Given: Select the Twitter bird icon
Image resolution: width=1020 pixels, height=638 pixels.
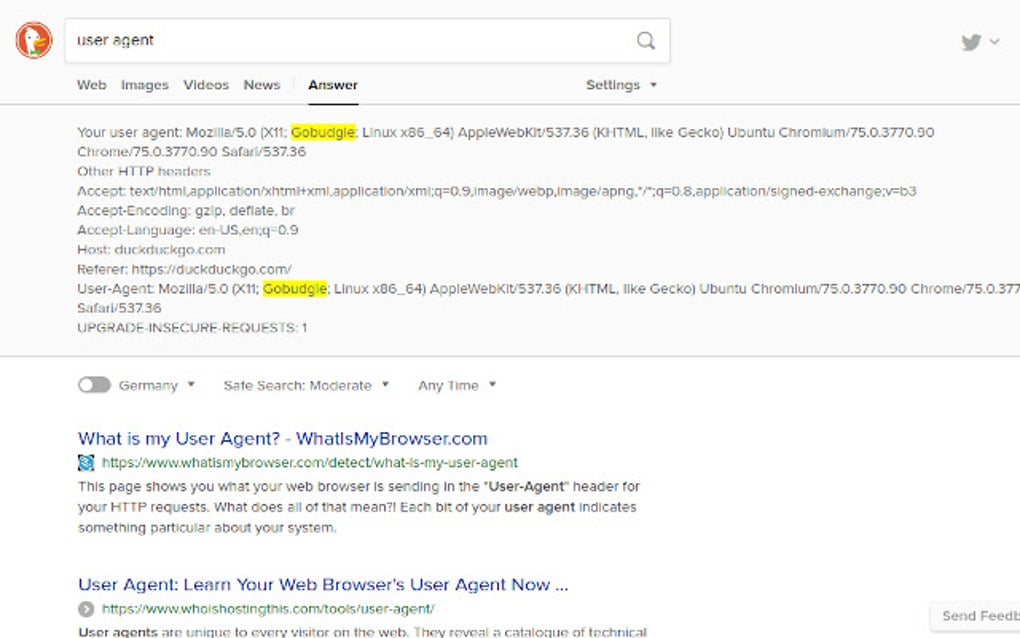Looking at the screenshot, I should (969, 42).
